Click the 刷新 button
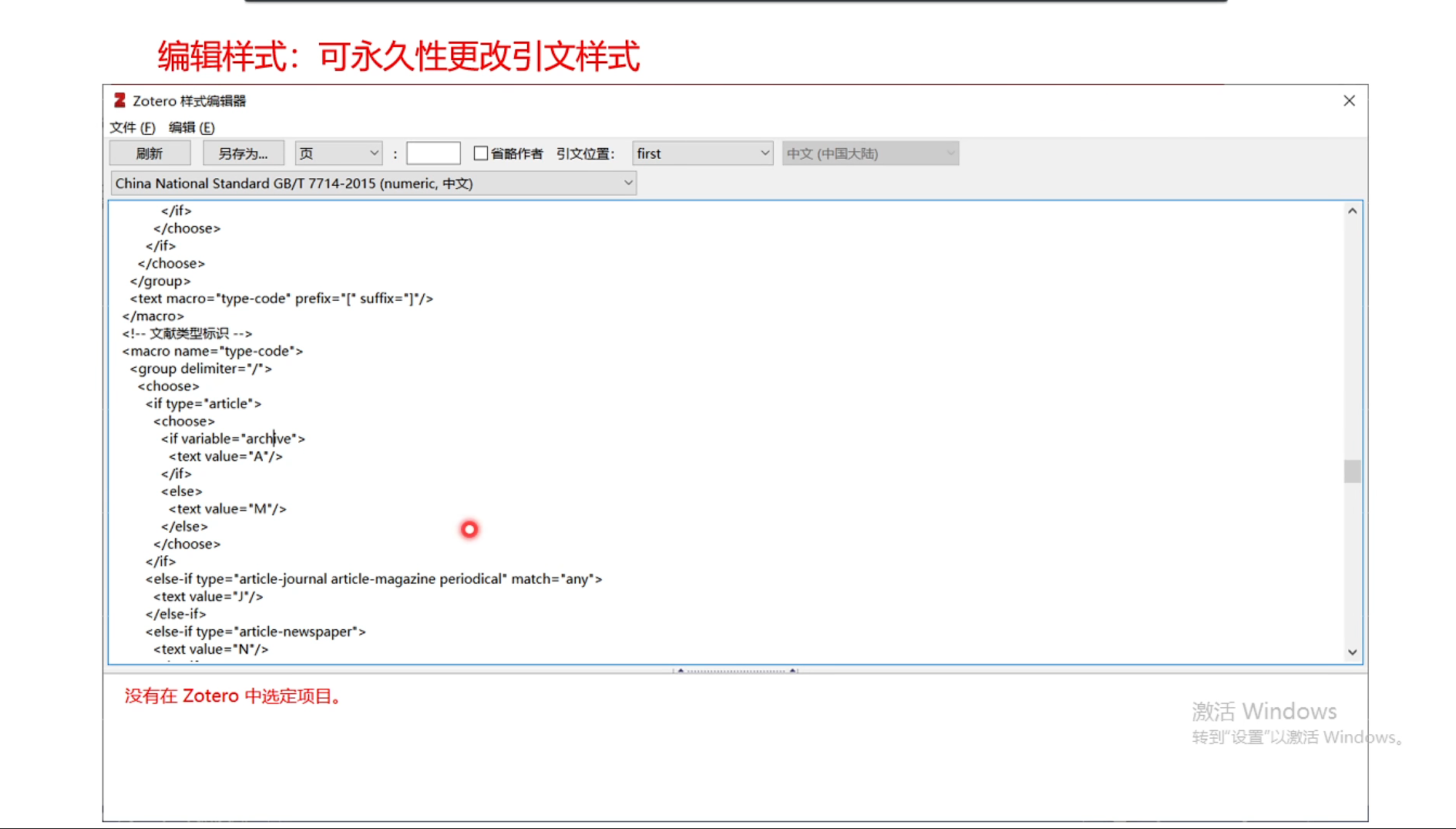 150,153
